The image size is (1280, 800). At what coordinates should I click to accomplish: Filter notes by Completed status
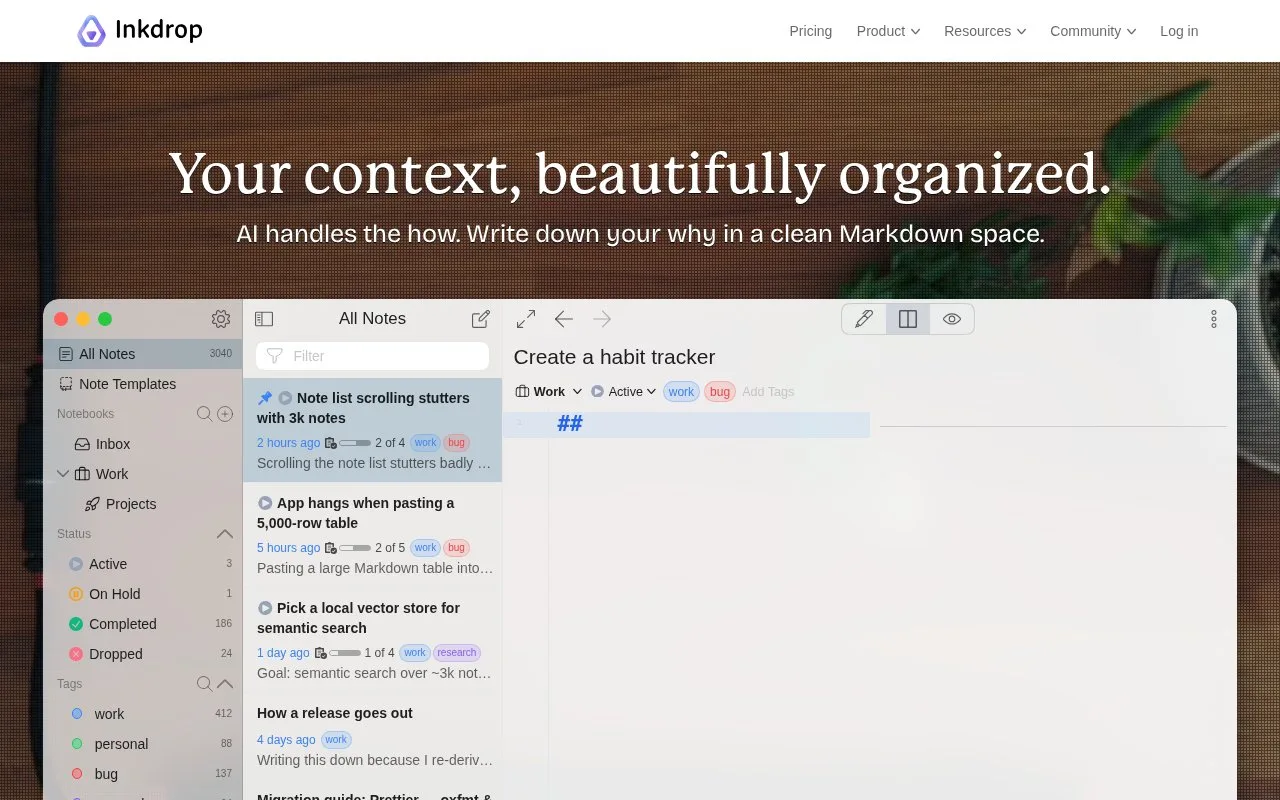point(143,624)
